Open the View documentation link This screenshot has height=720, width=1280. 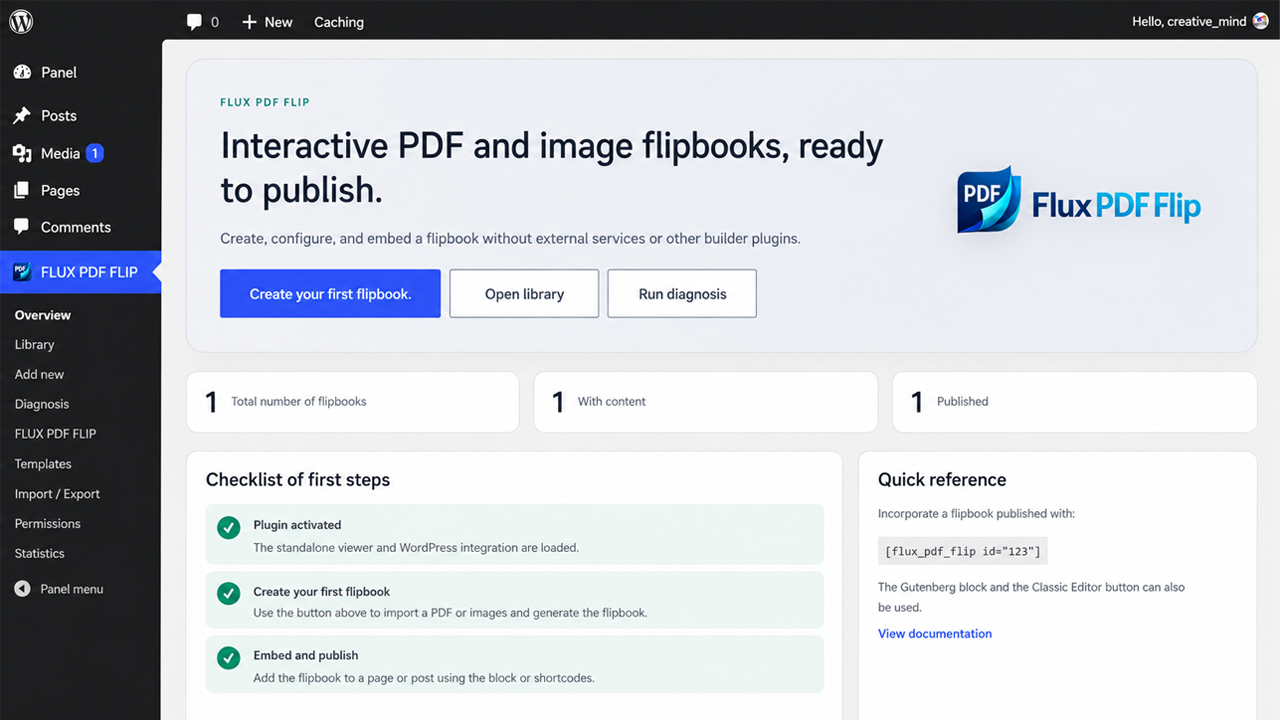click(935, 634)
